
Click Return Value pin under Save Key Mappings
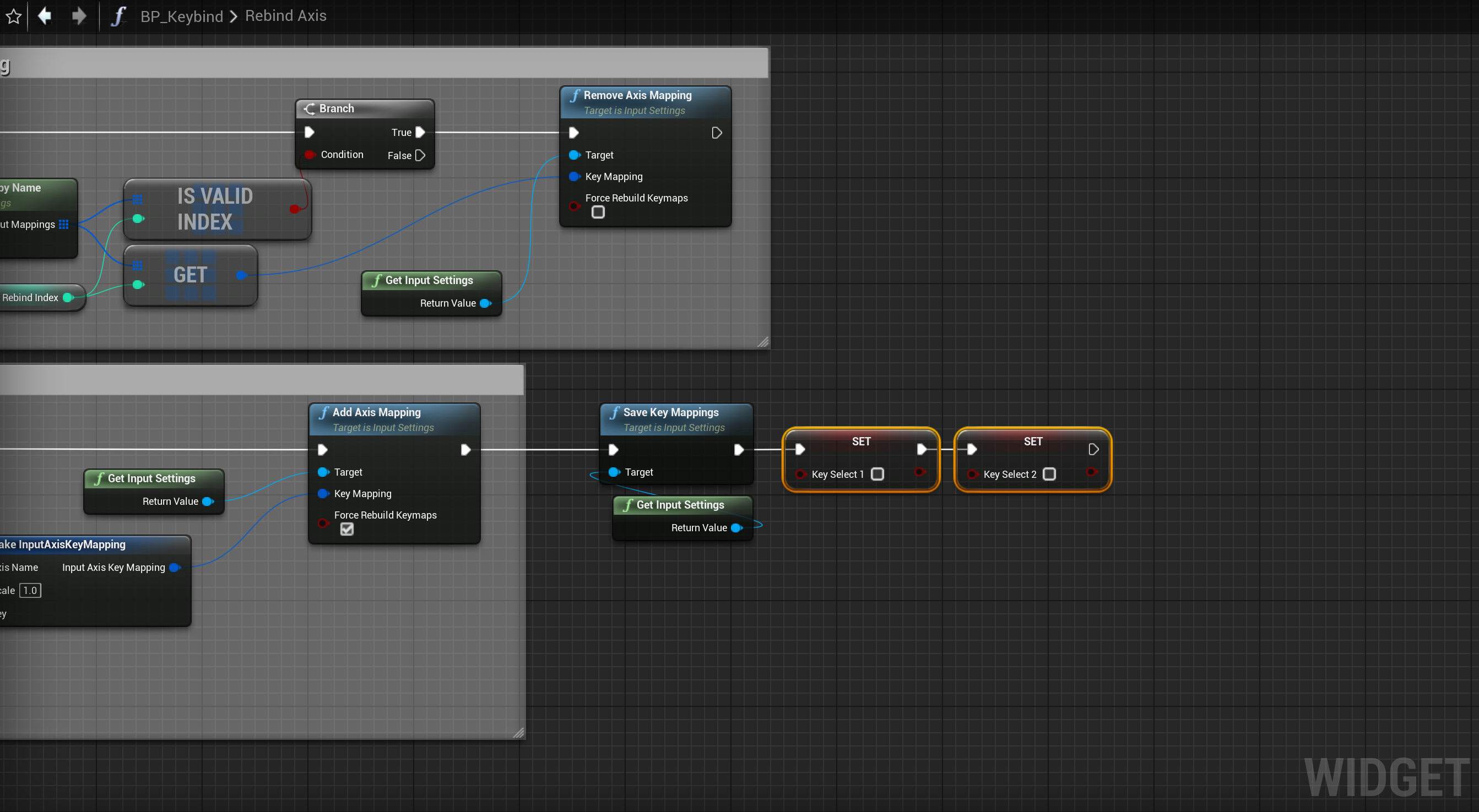736,528
